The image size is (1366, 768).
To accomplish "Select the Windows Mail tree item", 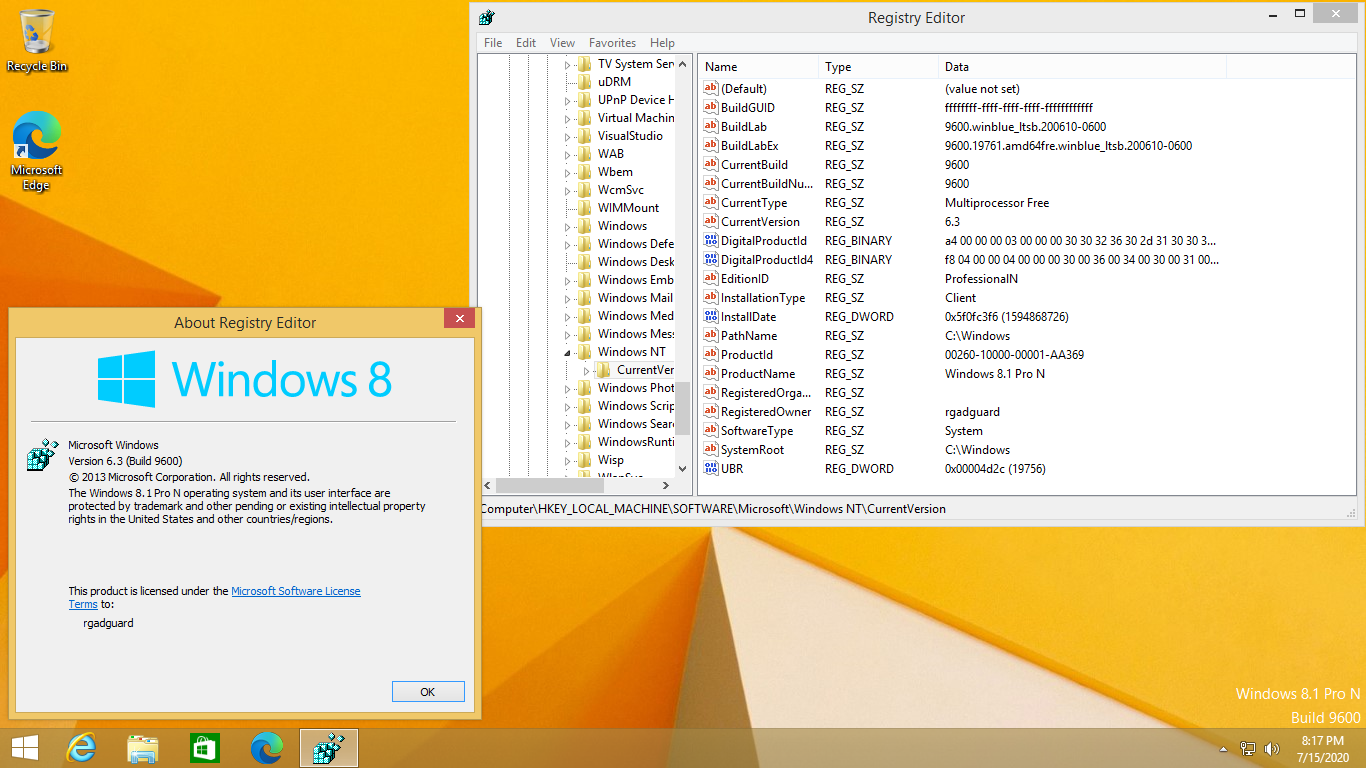I will 635,298.
